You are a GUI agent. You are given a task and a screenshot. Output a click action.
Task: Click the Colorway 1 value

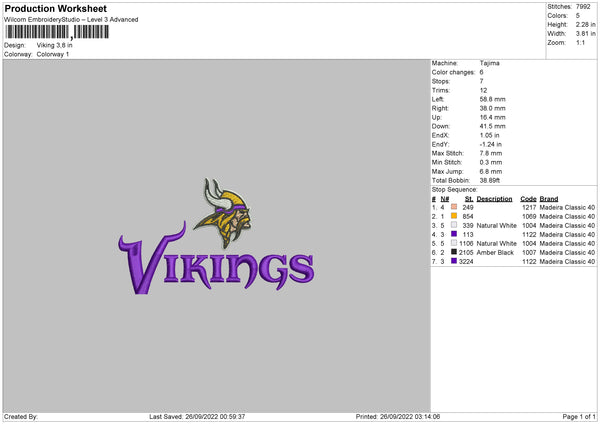point(55,55)
